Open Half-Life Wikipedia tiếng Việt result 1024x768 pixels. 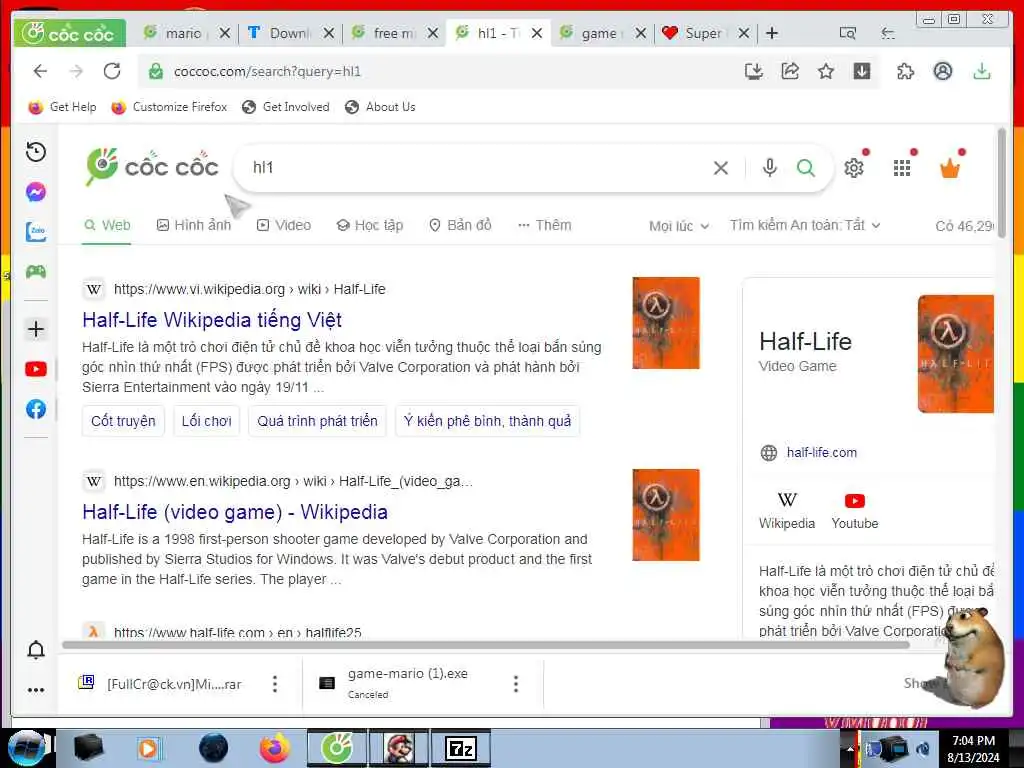pyautogui.click(x=212, y=320)
